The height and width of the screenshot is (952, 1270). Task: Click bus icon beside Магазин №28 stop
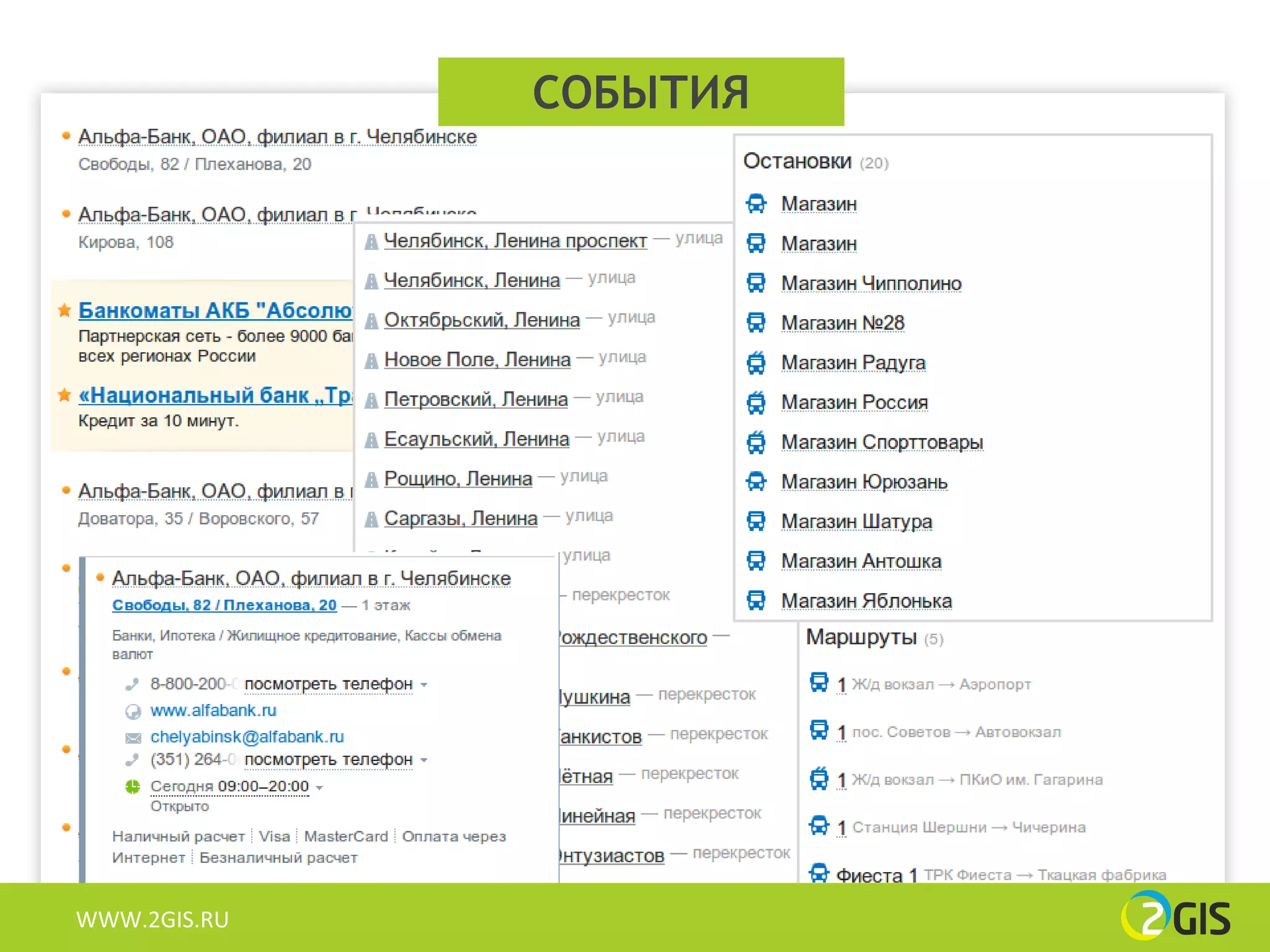pyautogui.click(x=756, y=322)
